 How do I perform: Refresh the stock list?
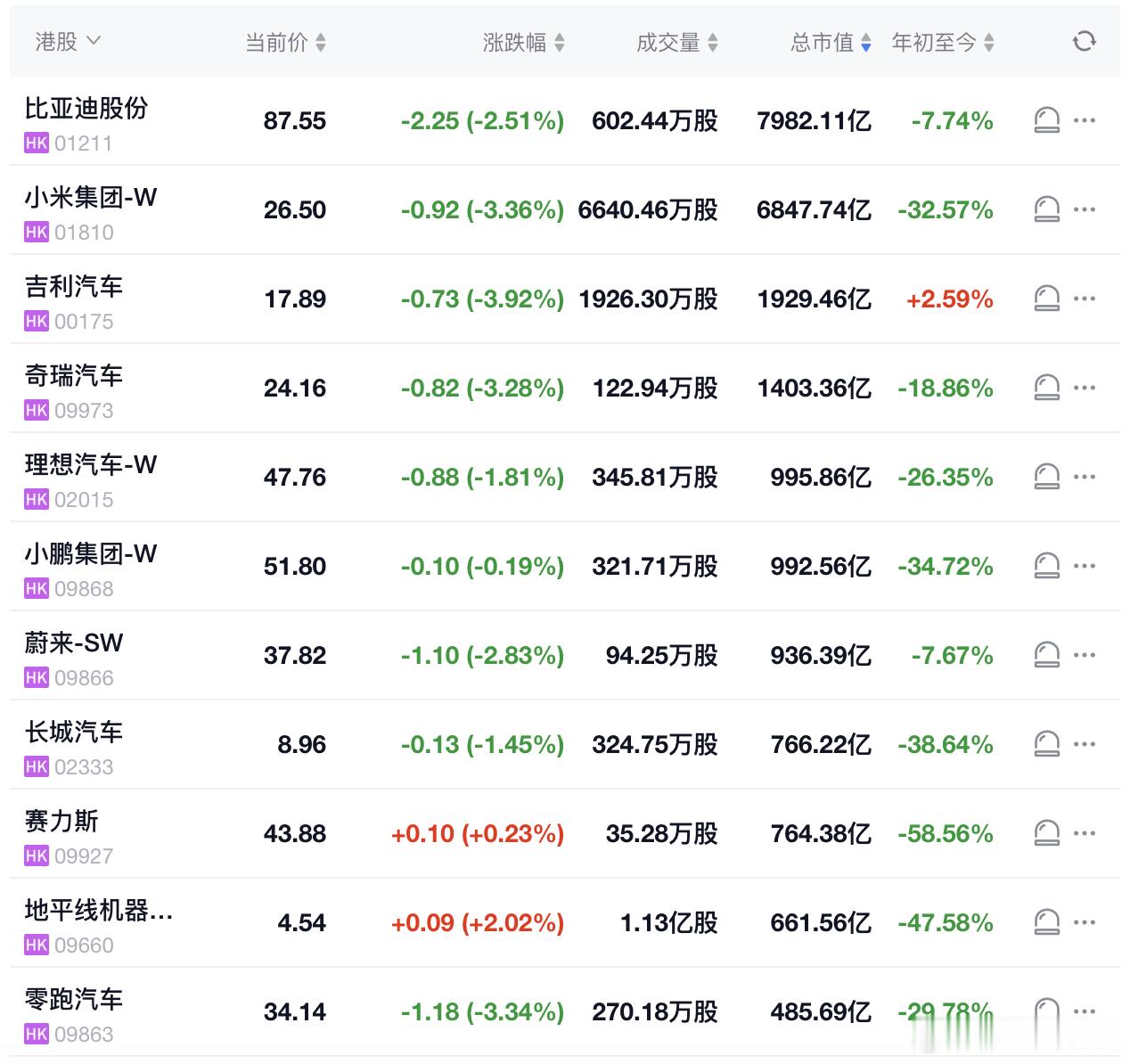pyautogui.click(x=1084, y=41)
